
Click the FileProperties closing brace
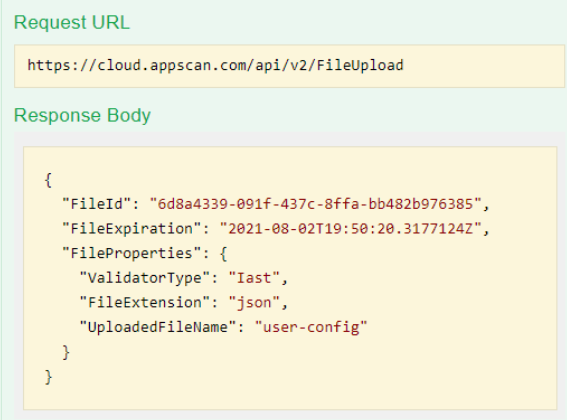[66, 352]
